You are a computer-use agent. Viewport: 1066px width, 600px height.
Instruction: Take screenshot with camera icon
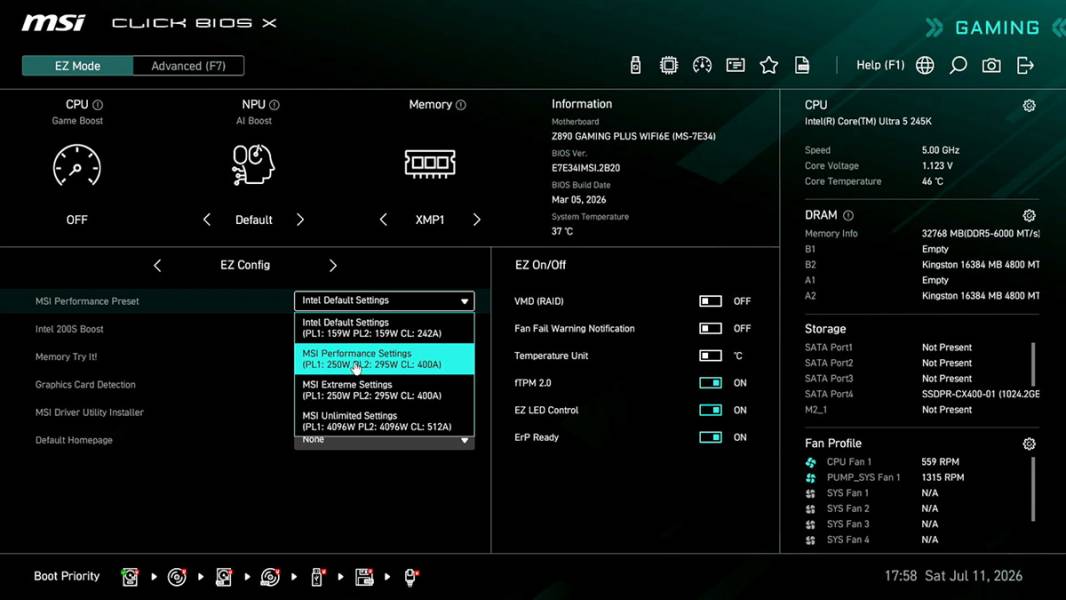click(x=991, y=65)
